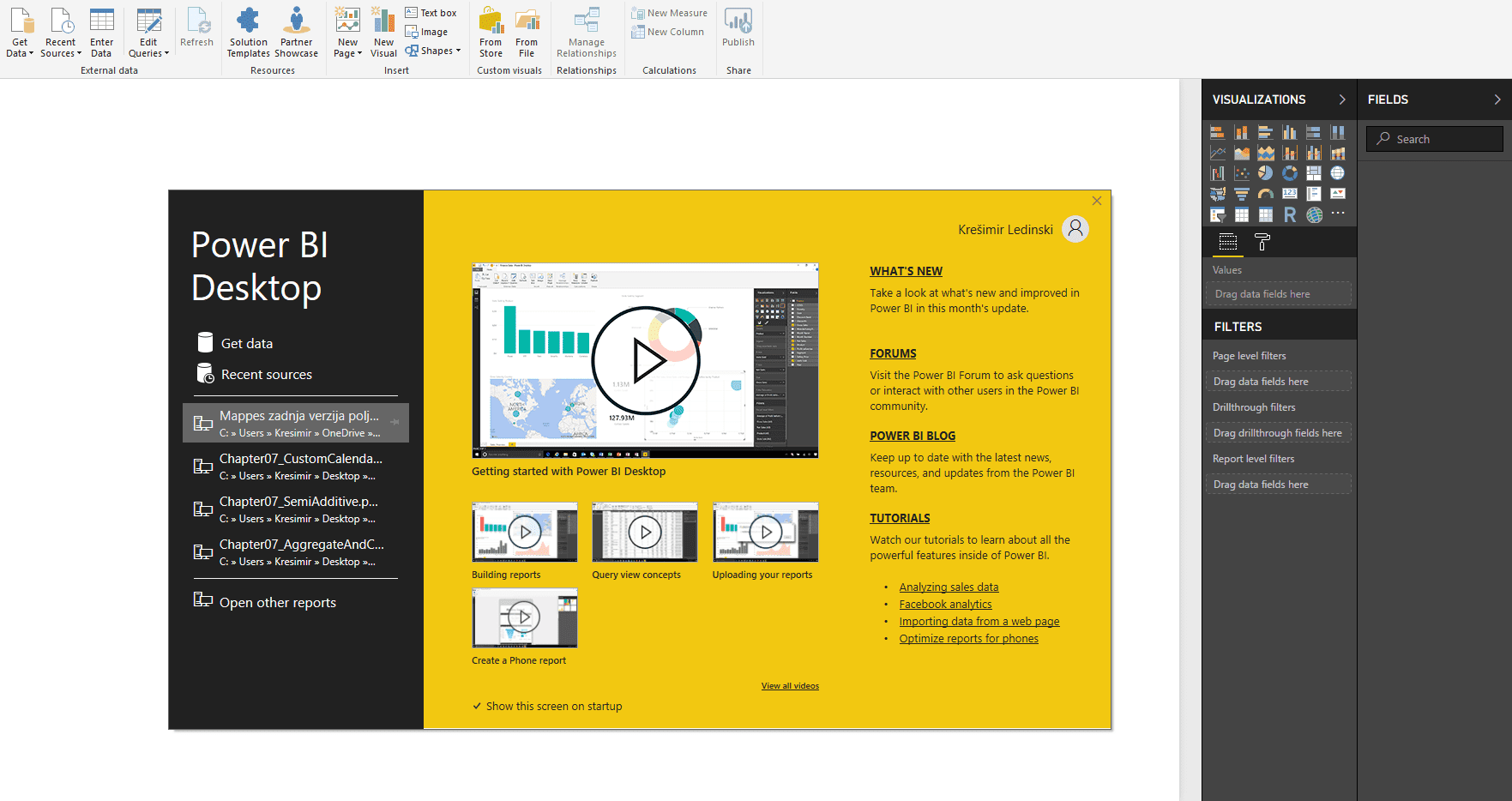This screenshot has height=801, width=1512.
Task: Select the clustered column chart visual
Action: click(1289, 132)
